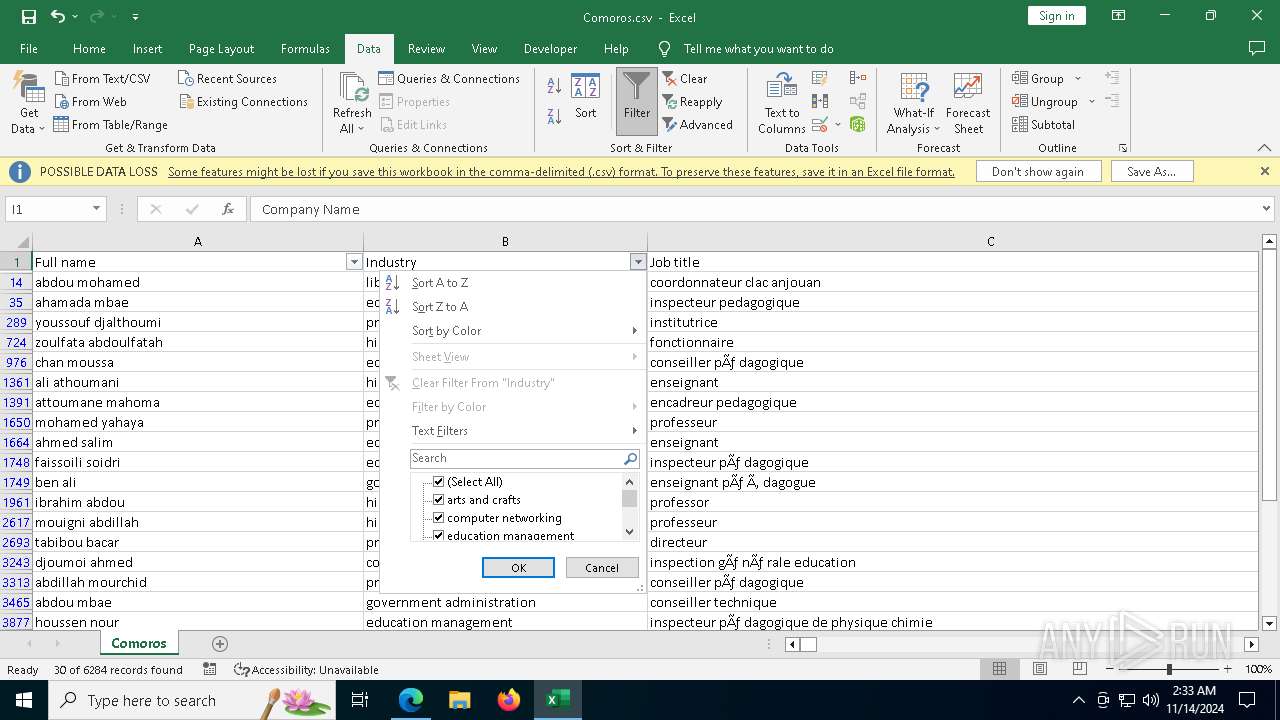The width and height of the screenshot is (1280, 720).
Task: Add a new sheet
Action: tap(220, 643)
